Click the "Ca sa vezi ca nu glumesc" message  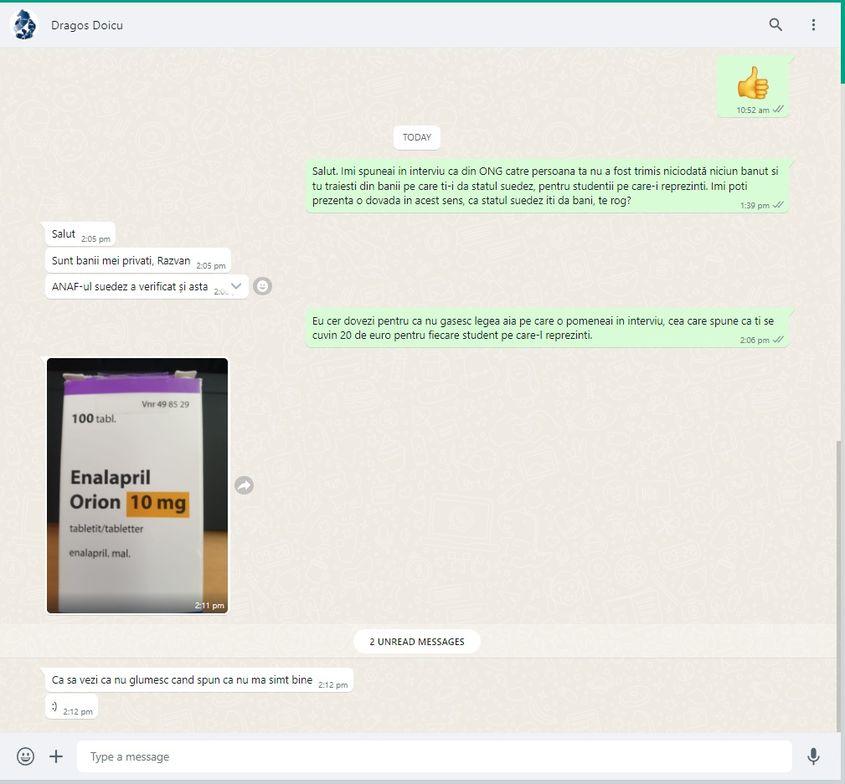click(182, 680)
